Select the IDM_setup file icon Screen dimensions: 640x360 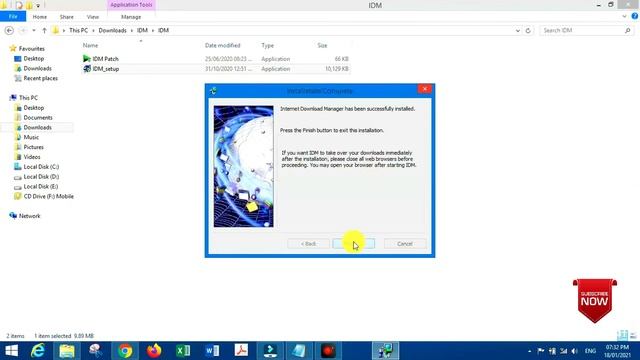click(x=87, y=69)
